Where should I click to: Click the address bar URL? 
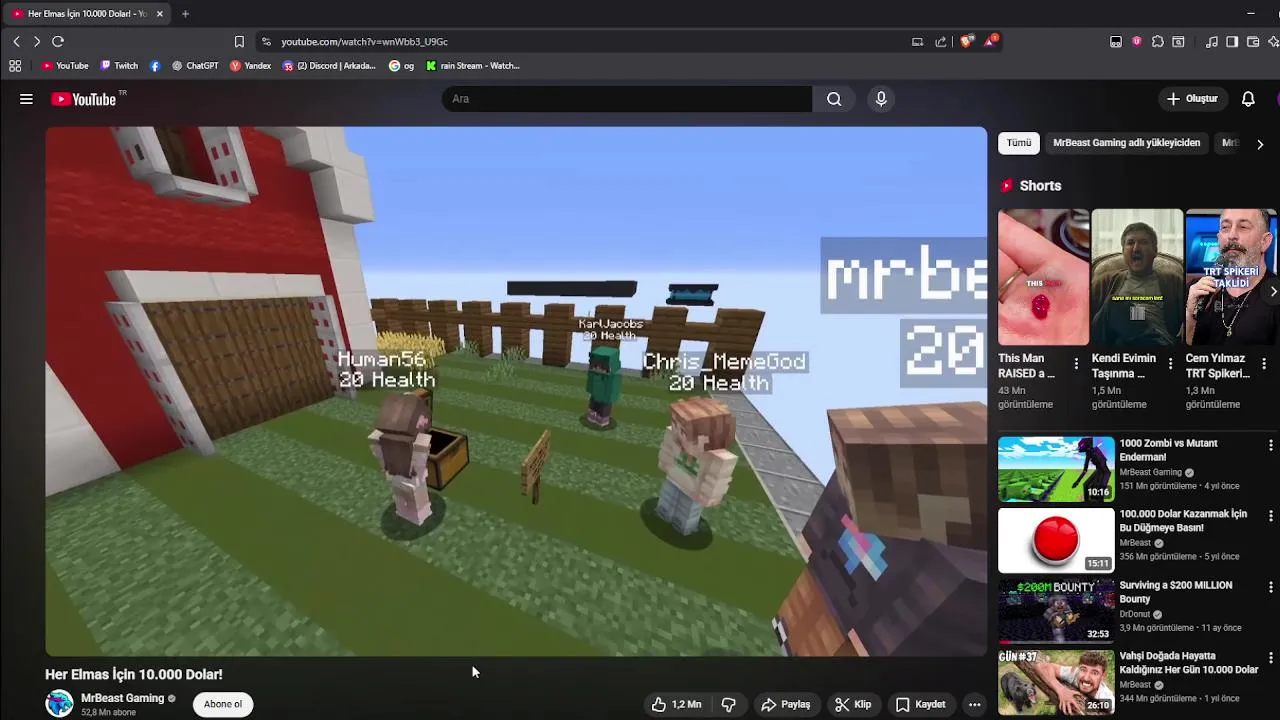click(364, 42)
